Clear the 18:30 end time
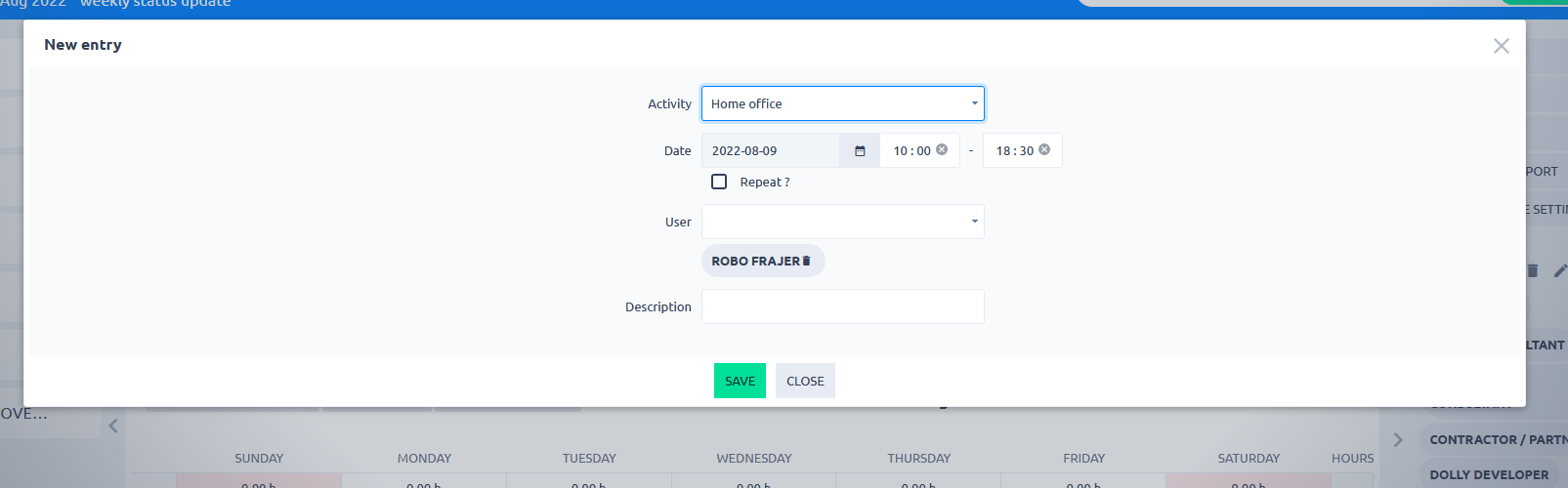1568x488 pixels. pyautogui.click(x=1044, y=150)
